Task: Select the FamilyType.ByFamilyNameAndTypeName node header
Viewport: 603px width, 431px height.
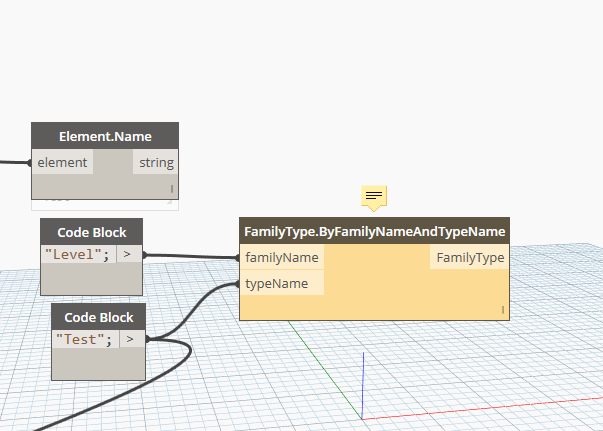Action: [374, 231]
